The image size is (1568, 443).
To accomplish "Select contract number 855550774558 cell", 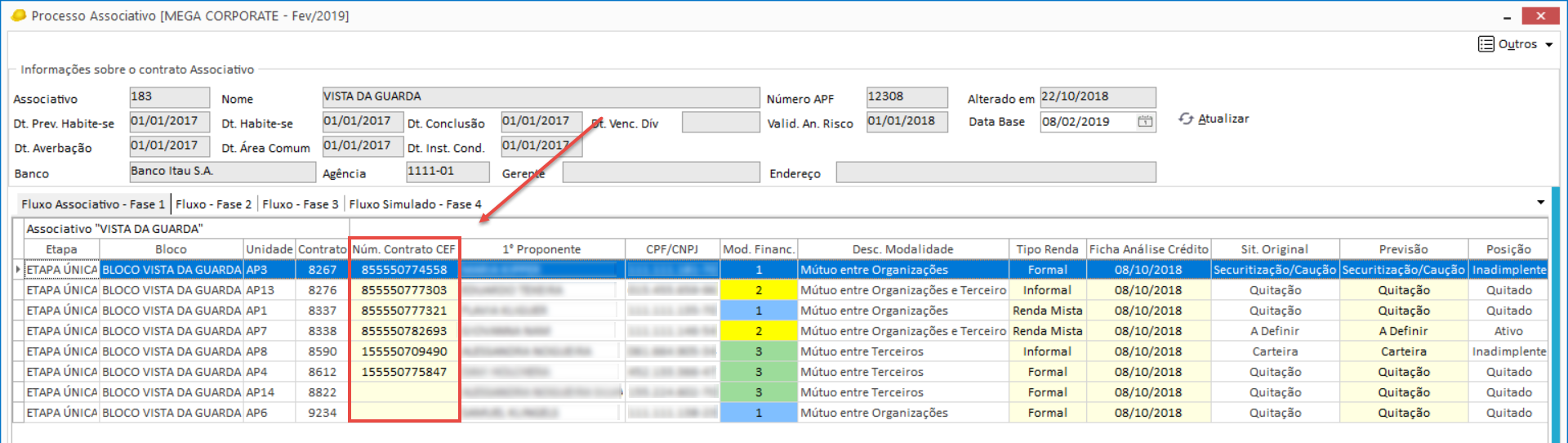I will coord(404,270).
